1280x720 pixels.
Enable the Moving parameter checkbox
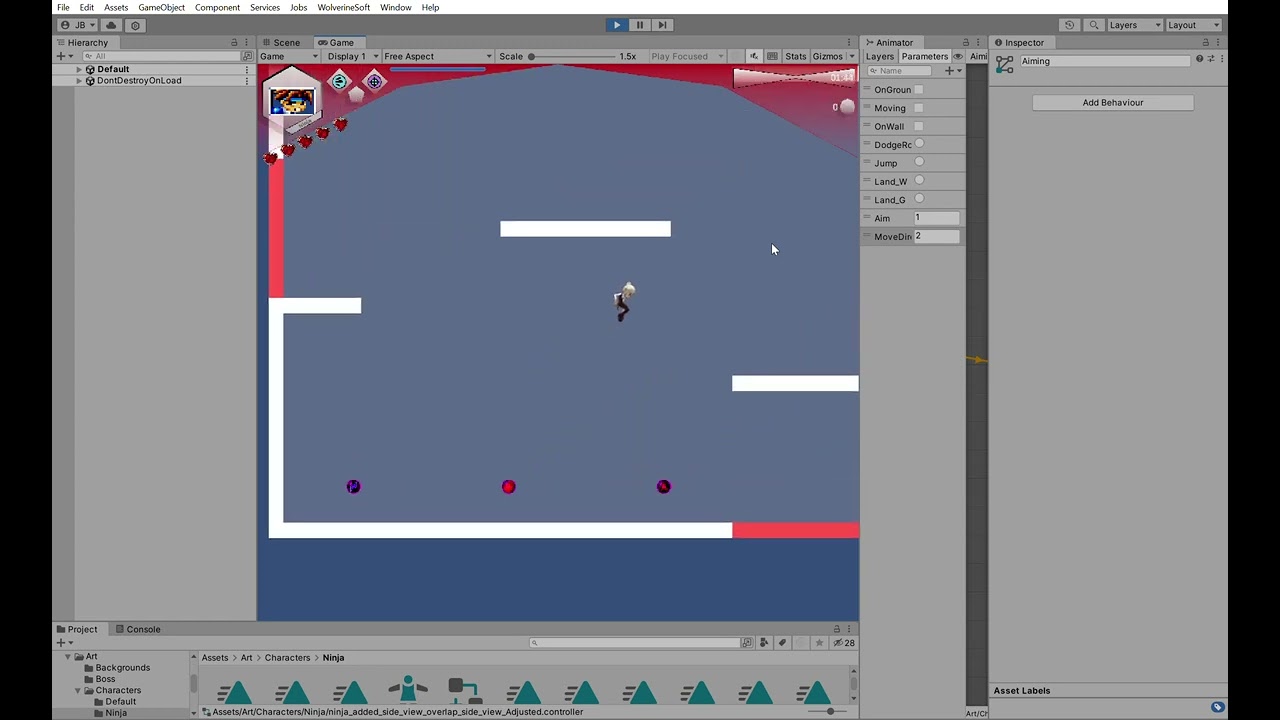click(919, 108)
